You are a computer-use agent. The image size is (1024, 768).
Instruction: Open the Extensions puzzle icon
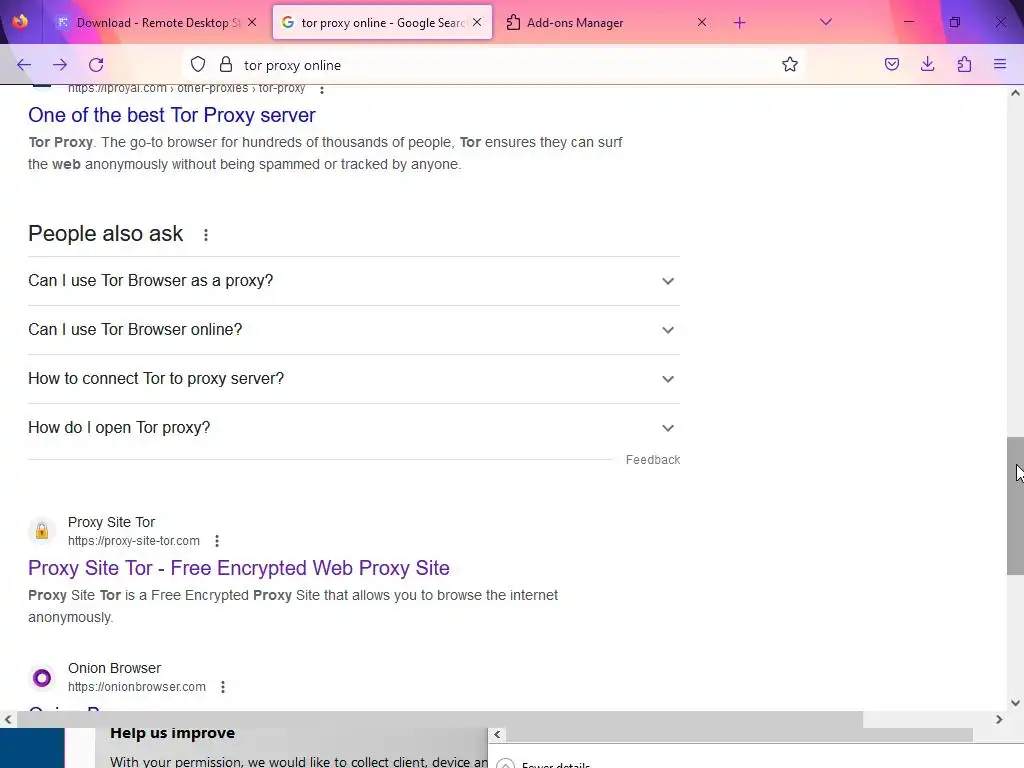point(964,64)
